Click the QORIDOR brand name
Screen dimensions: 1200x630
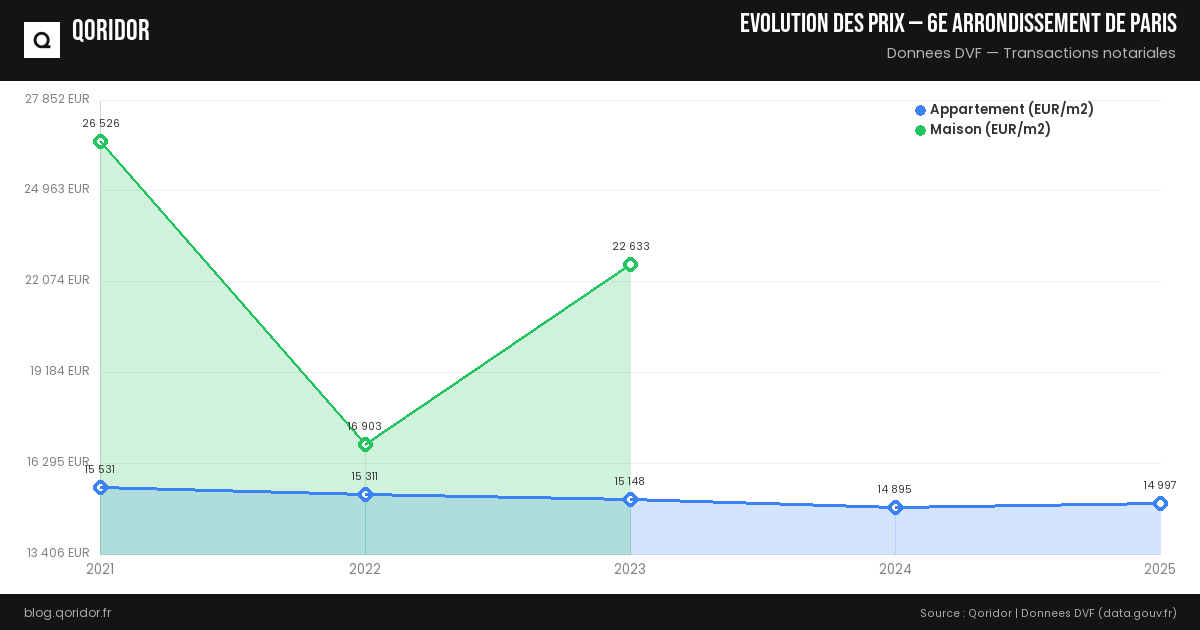tap(111, 31)
